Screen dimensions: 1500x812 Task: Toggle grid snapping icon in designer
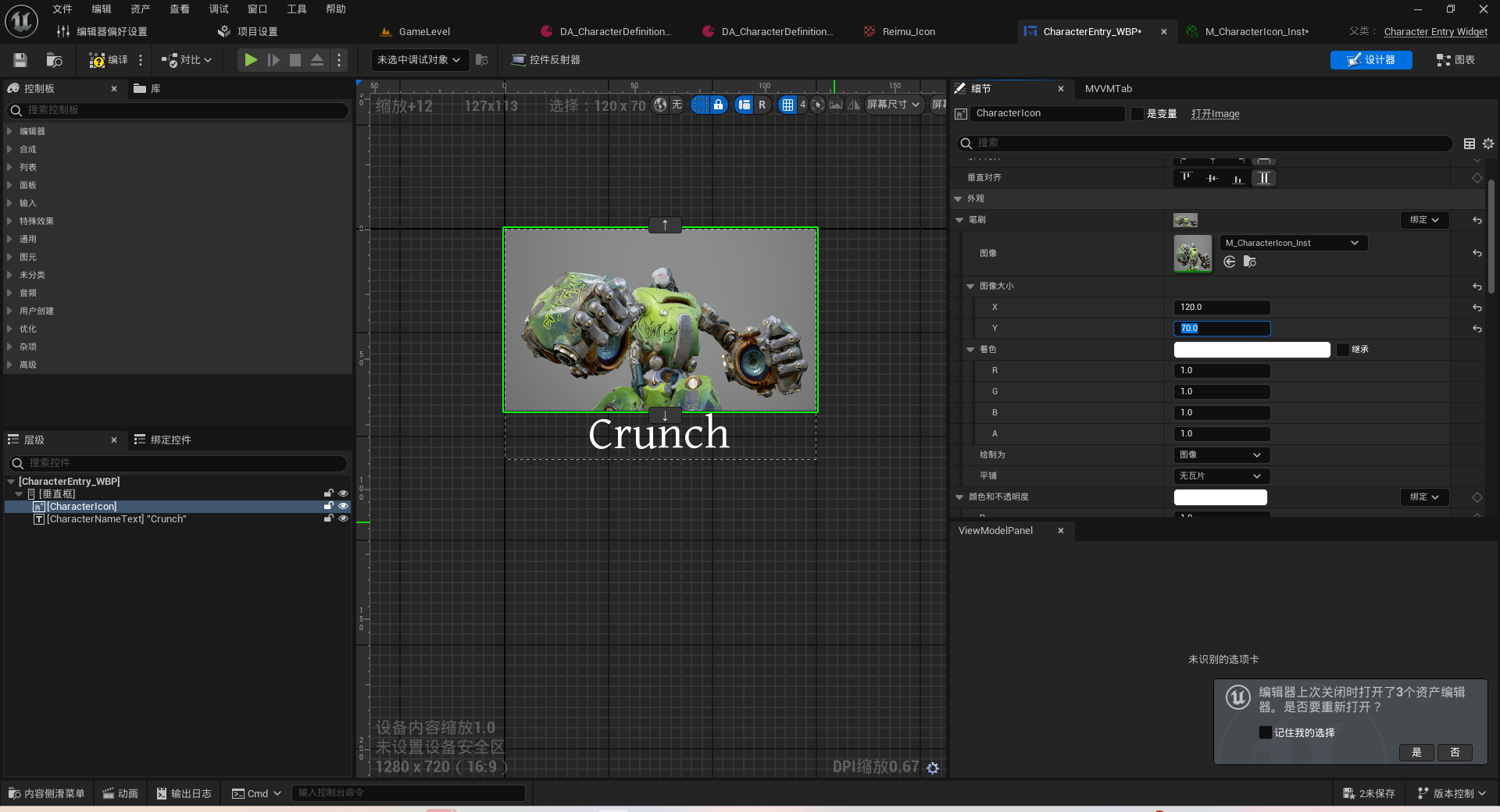tap(788, 105)
